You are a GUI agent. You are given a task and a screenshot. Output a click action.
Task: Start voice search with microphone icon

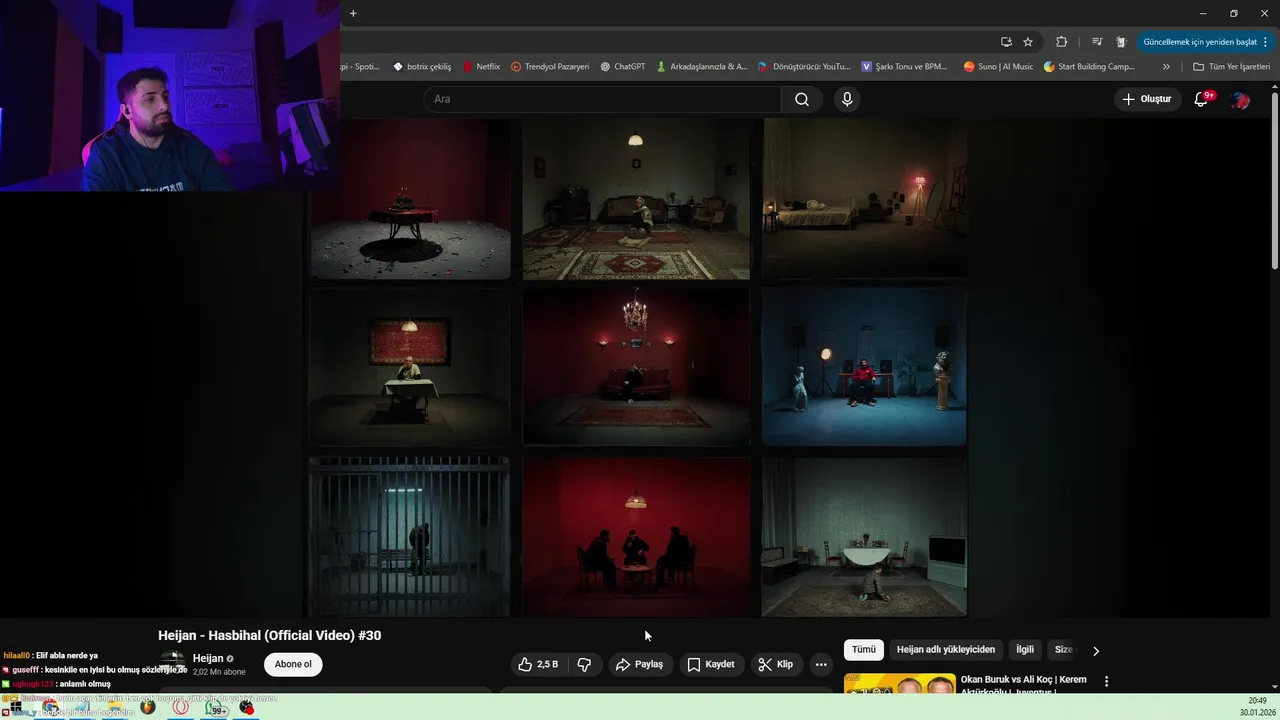[x=847, y=99]
